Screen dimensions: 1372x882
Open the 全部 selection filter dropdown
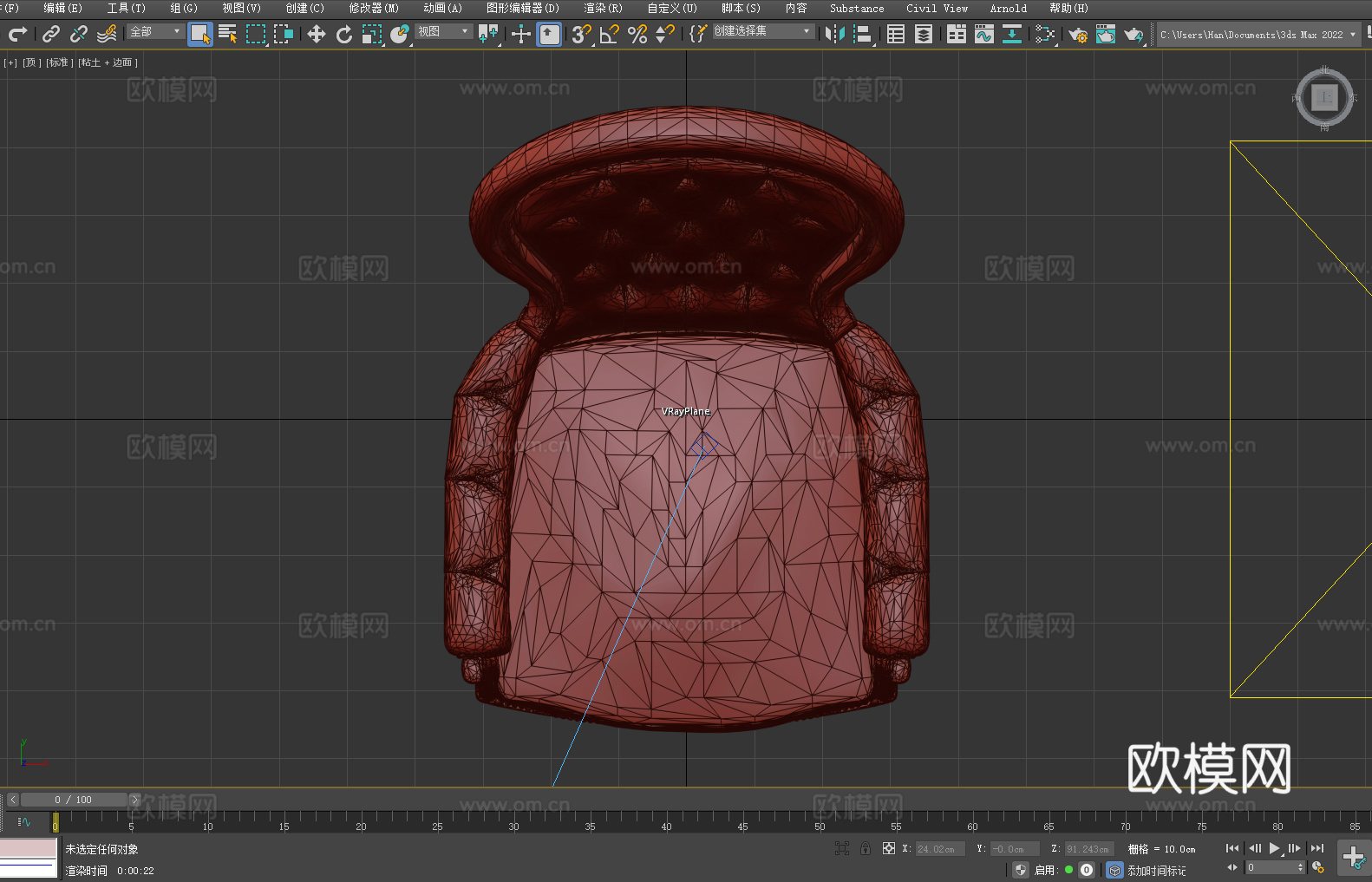[155, 31]
